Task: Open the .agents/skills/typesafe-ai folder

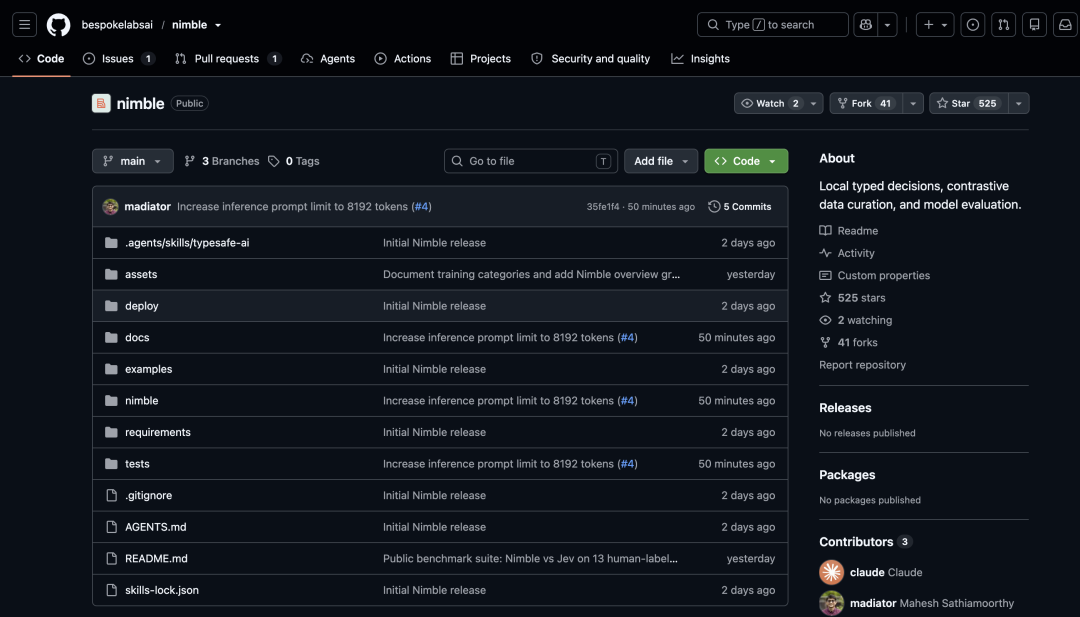Action: tap(187, 243)
